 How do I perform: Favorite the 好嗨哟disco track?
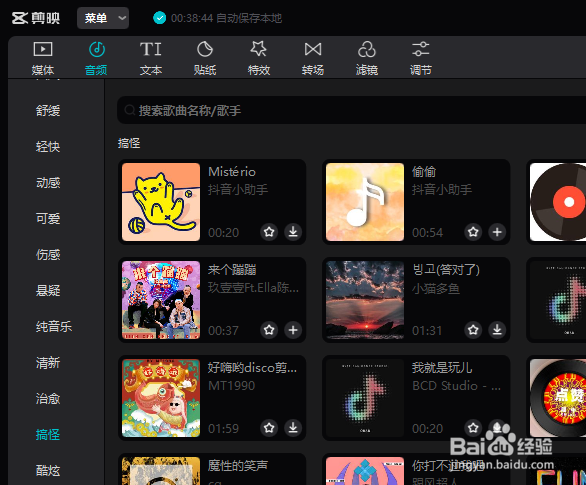click(x=269, y=428)
